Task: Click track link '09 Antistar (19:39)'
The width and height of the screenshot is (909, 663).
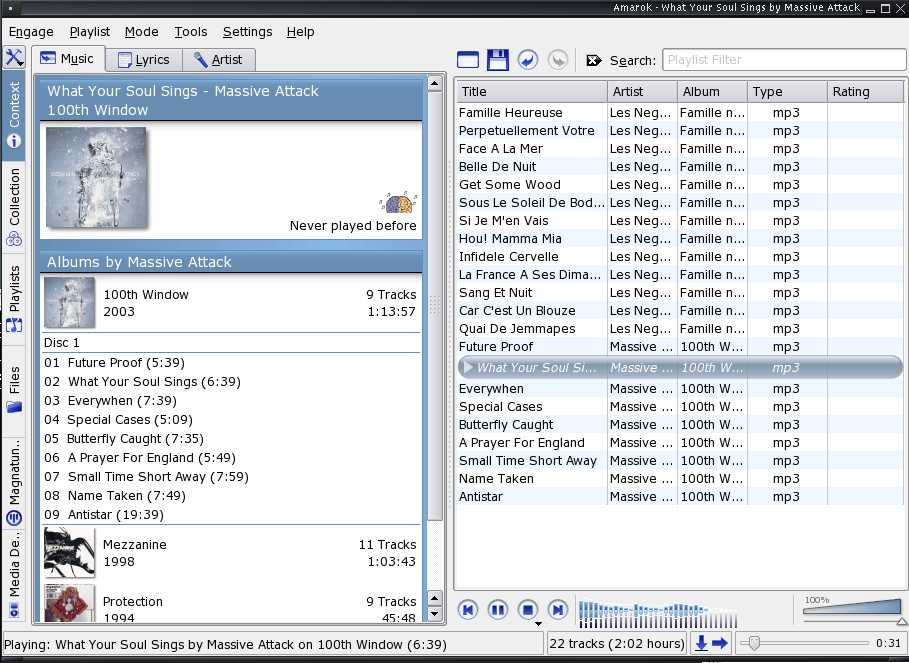Action: [x=104, y=515]
